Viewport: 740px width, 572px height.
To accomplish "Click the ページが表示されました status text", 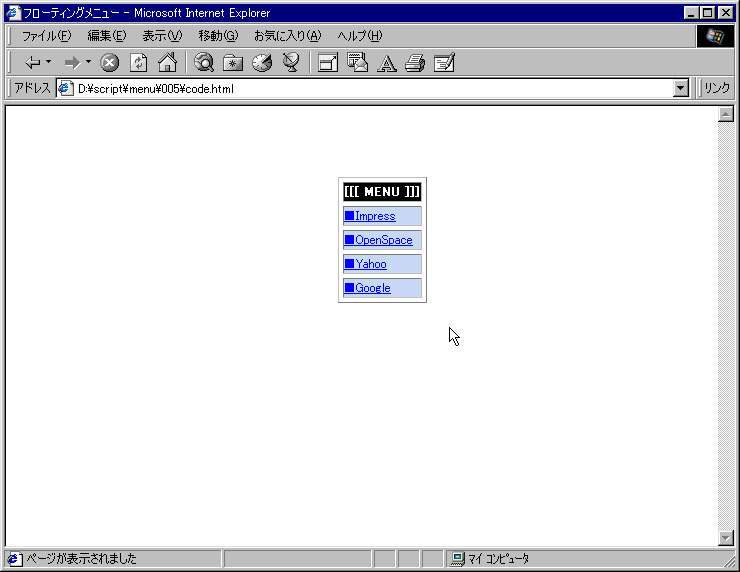I will (x=81, y=559).
